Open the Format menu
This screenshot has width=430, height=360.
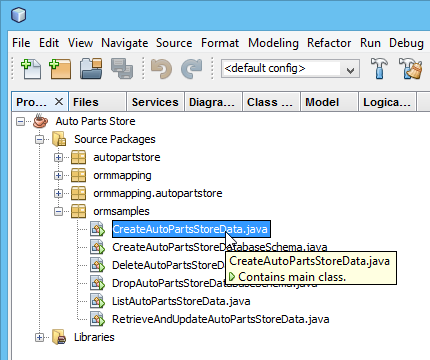click(220, 43)
